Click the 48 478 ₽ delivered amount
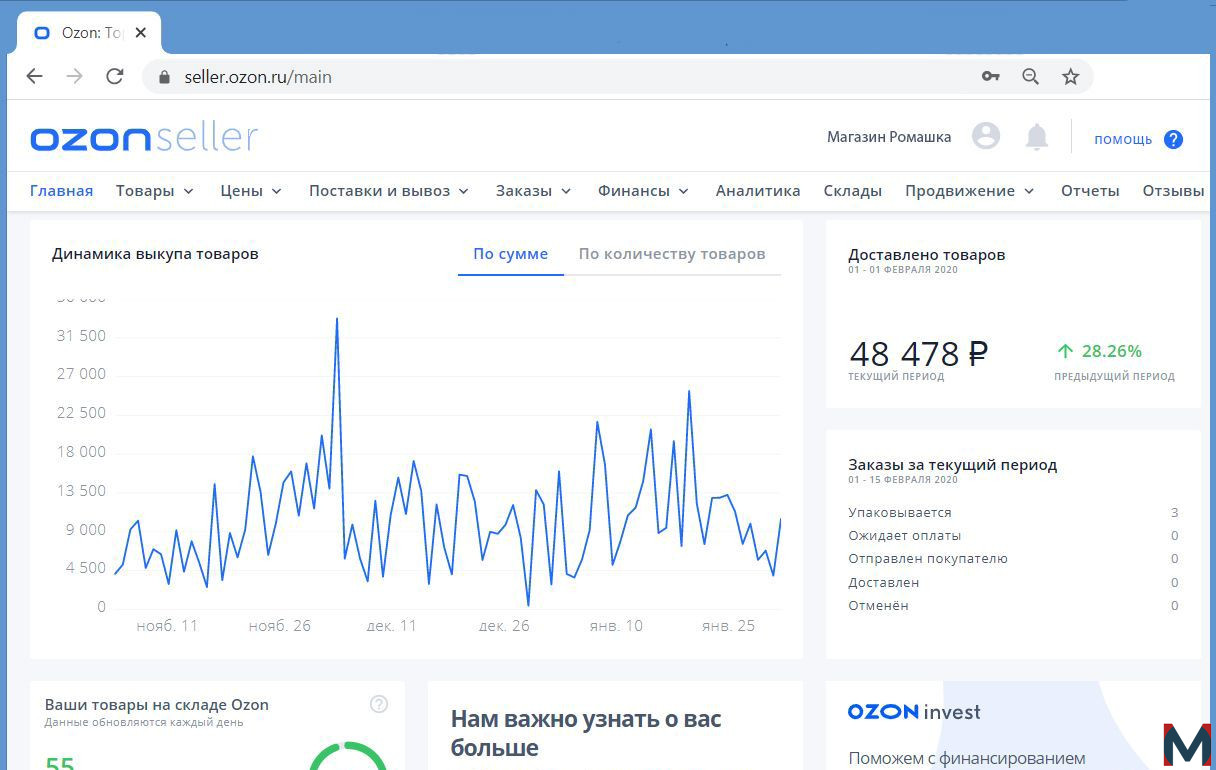The image size is (1216, 770). (918, 353)
